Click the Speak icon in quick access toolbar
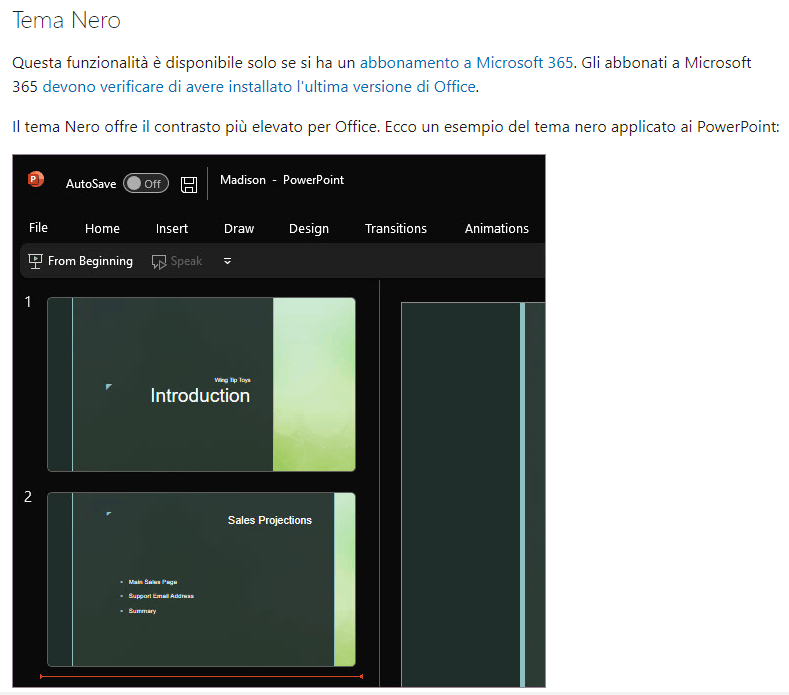The width and height of the screenshot is (789, 695). click(159, 262)
